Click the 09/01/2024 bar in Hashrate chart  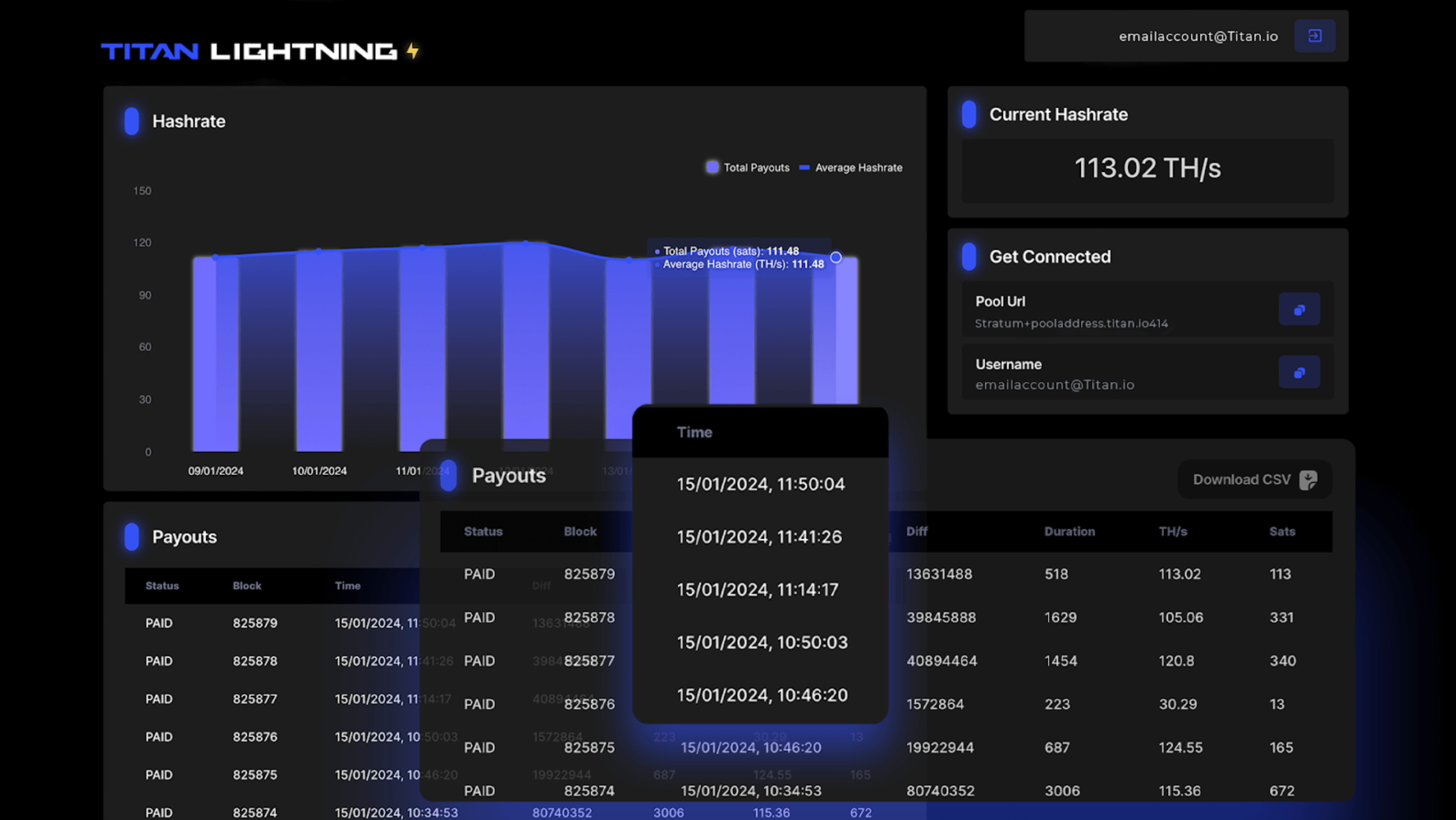tap(215, 354)
